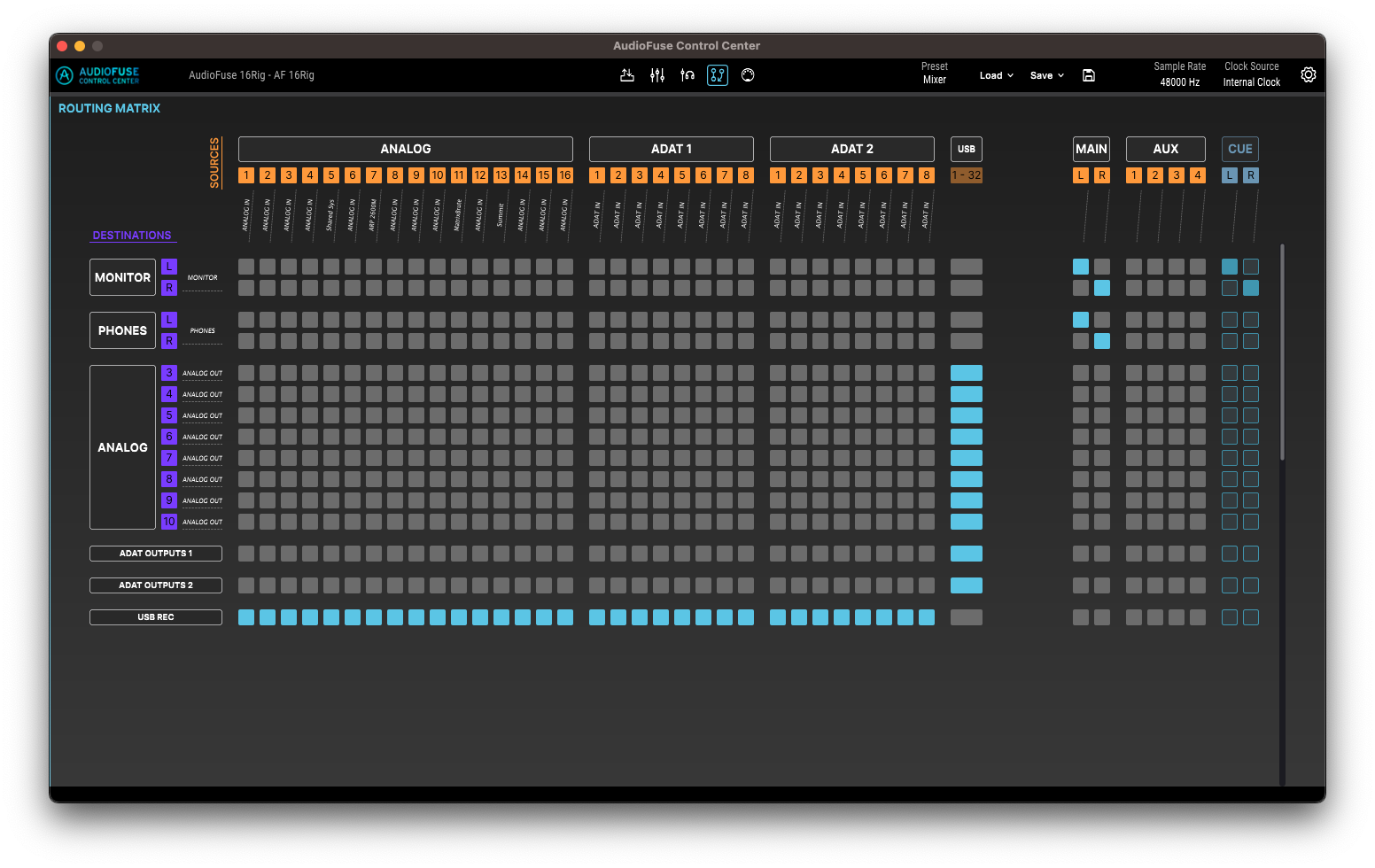Click the Arturia AudioFuse logo icon
1375x868 pixels.
pyautogui.click(x=65, y=75)
